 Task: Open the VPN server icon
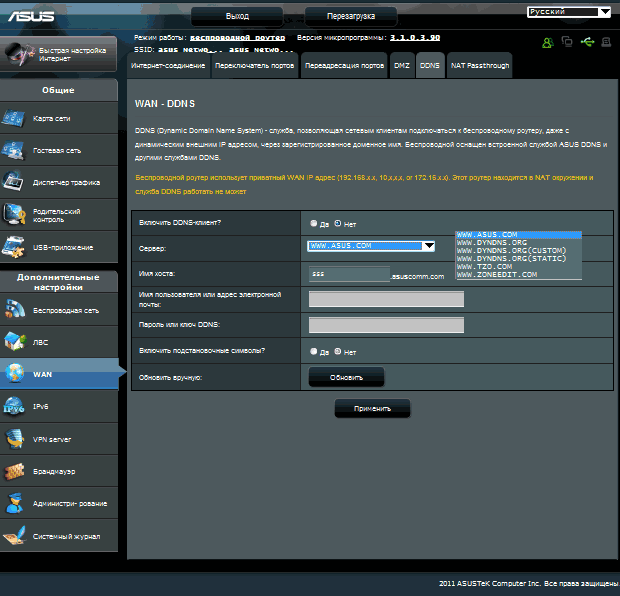click(x=14, y=439)
